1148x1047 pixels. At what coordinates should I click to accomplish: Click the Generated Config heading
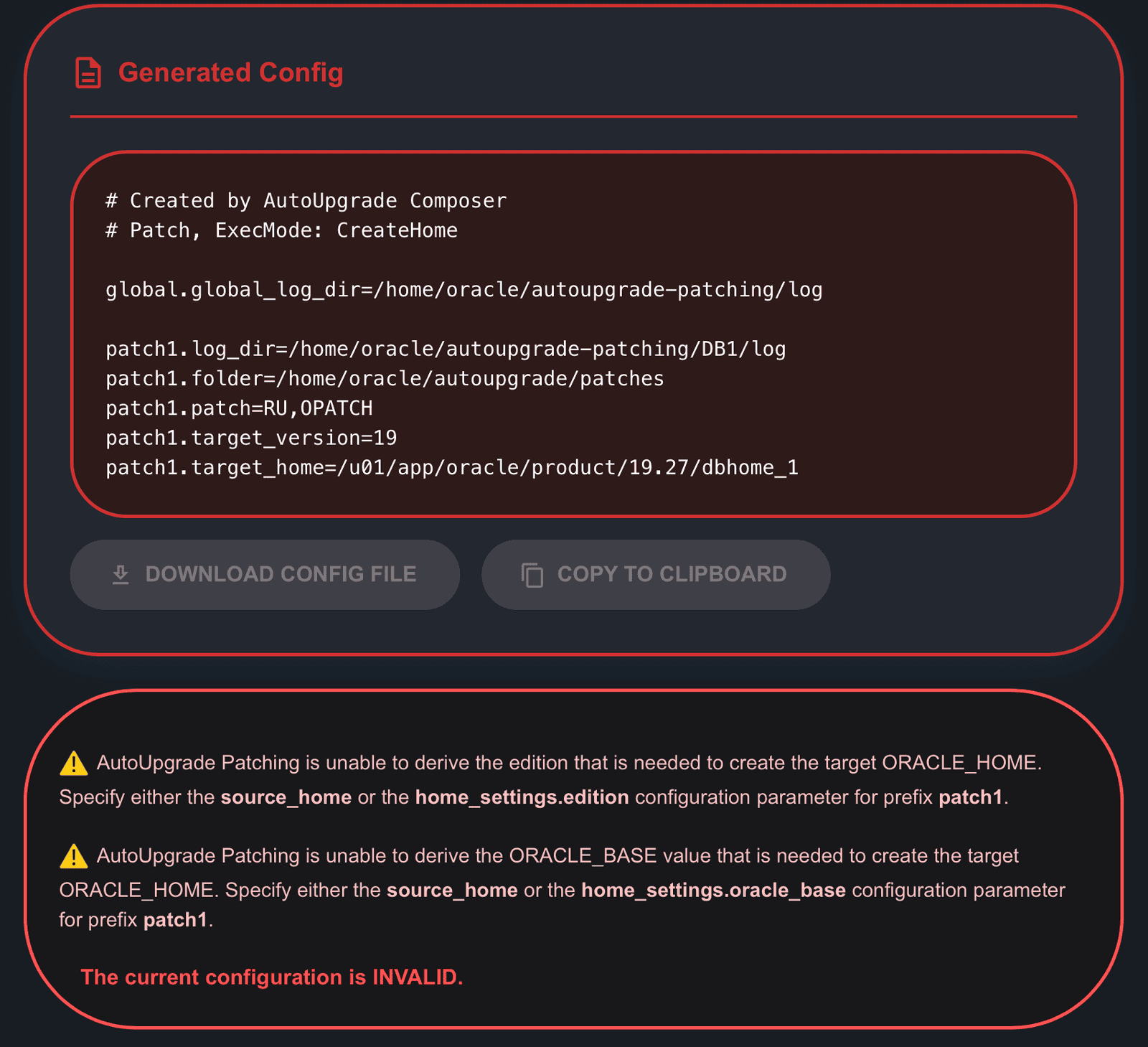pos(230,72)
